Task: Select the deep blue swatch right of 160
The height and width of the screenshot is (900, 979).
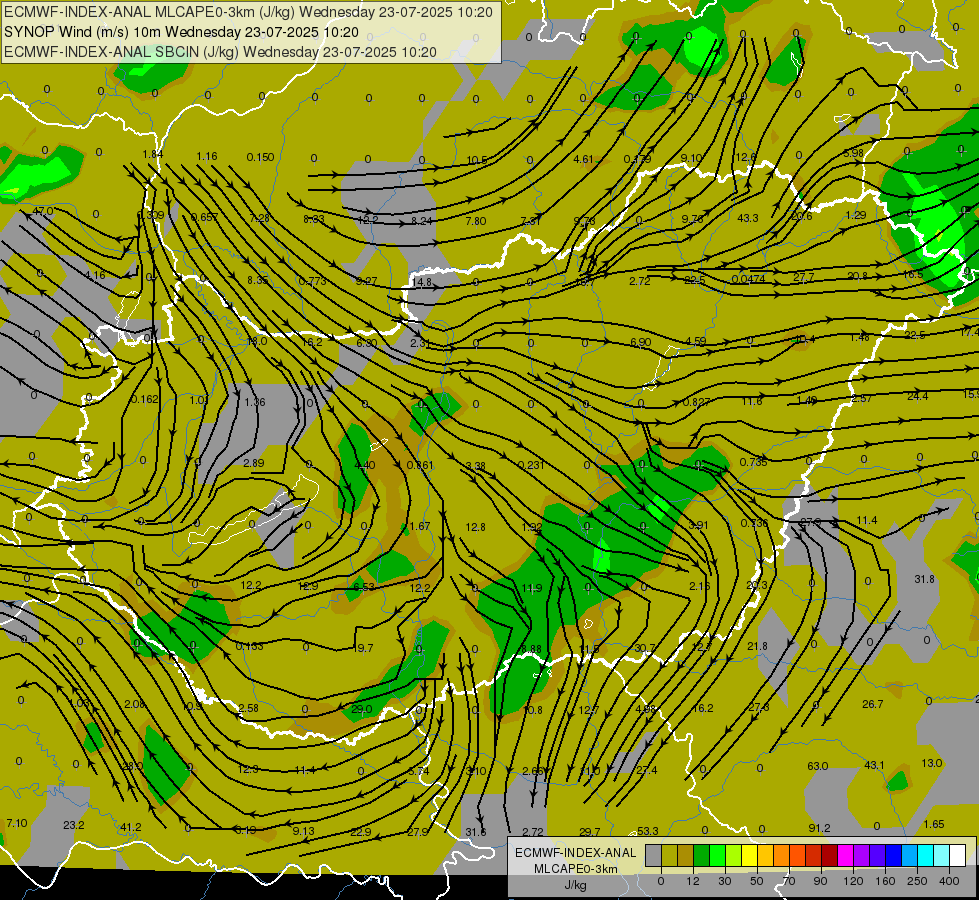Action: point(894,855)
